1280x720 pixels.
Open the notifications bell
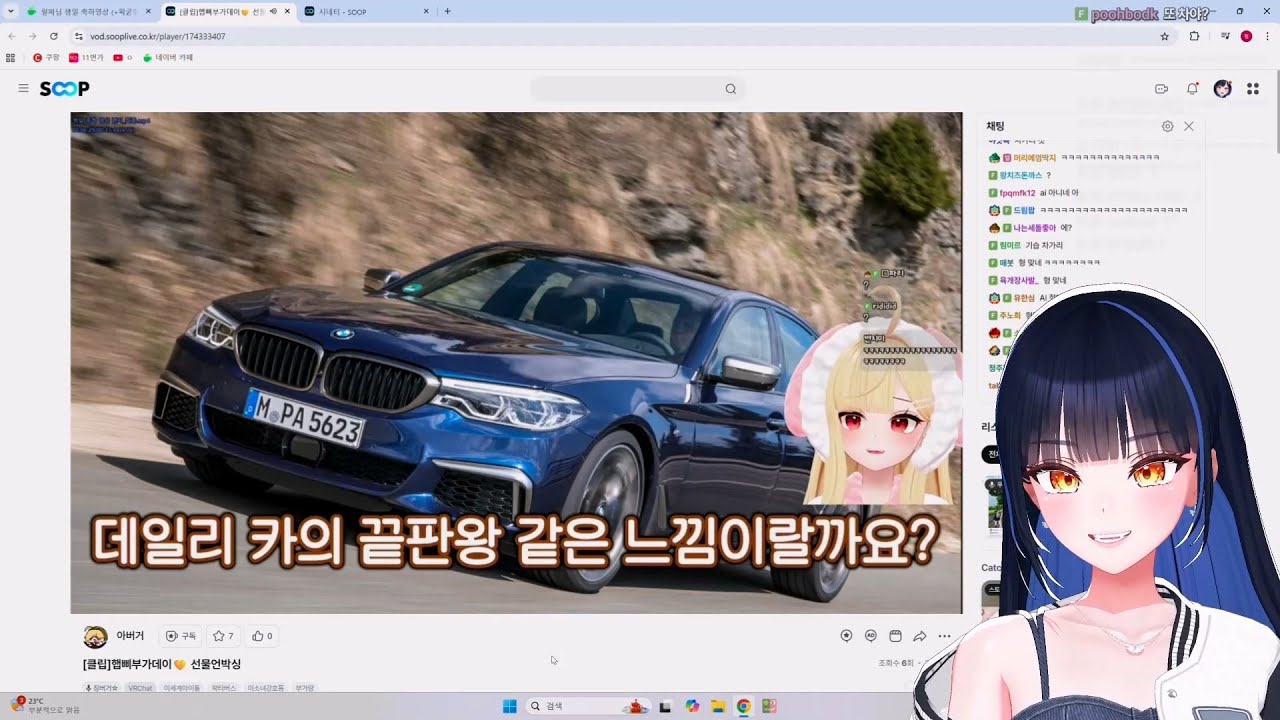[1192, 89]
